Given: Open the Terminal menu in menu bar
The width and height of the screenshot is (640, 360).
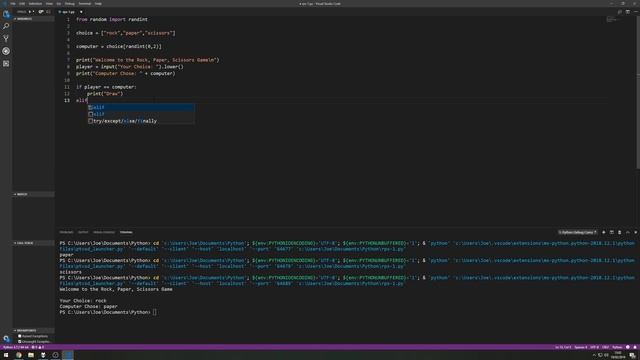Looking at the screenshot, I should coord(84,4).
